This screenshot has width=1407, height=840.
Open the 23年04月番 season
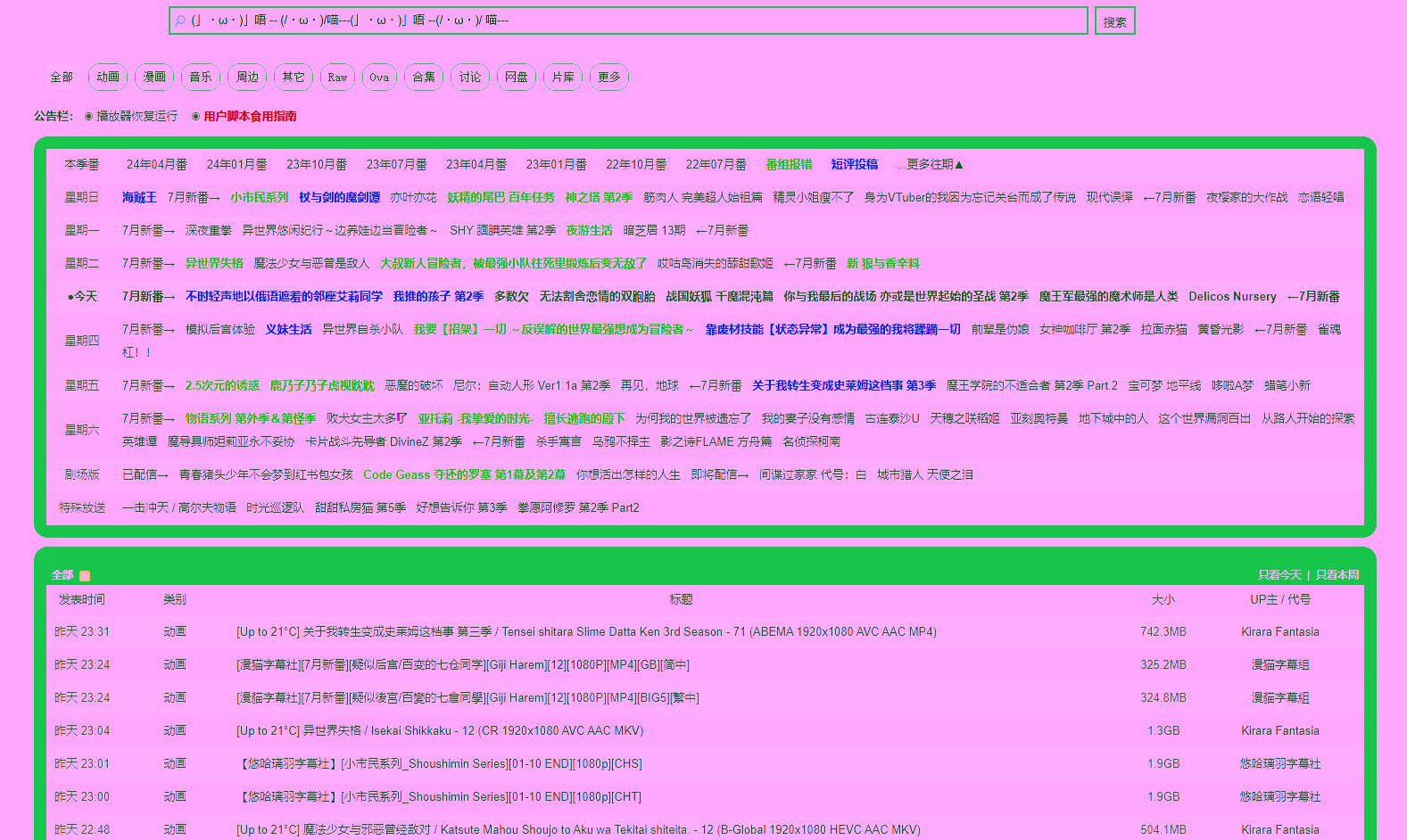coord(476,165)
